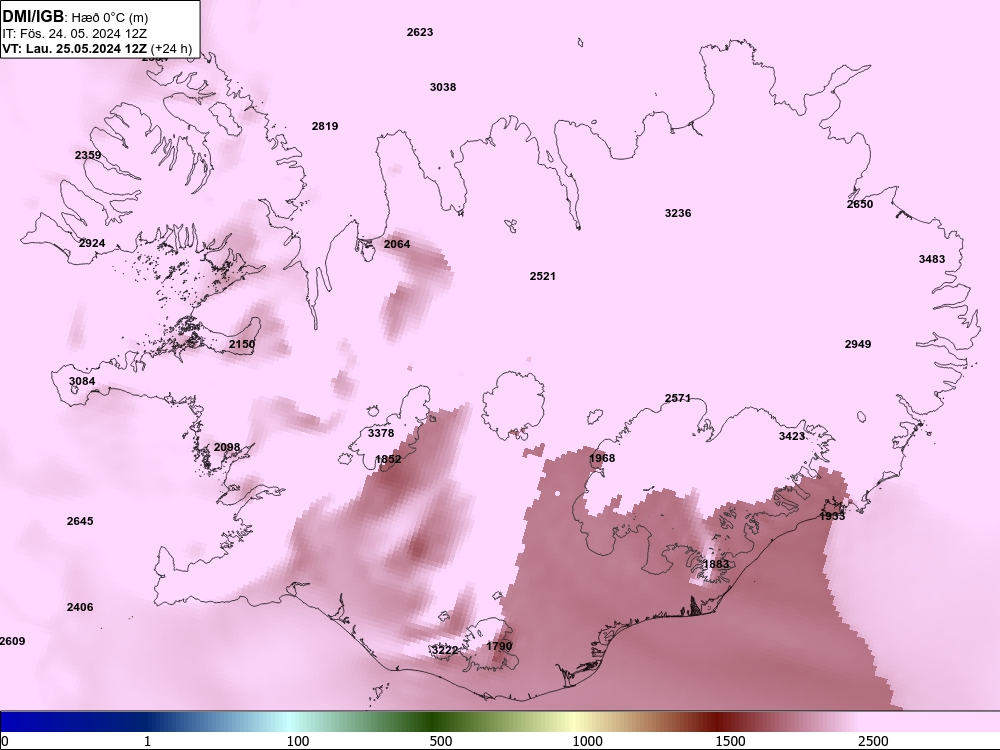Click the 2150 value label
The width and height of the screenshot is (1000, 750).
242,344
